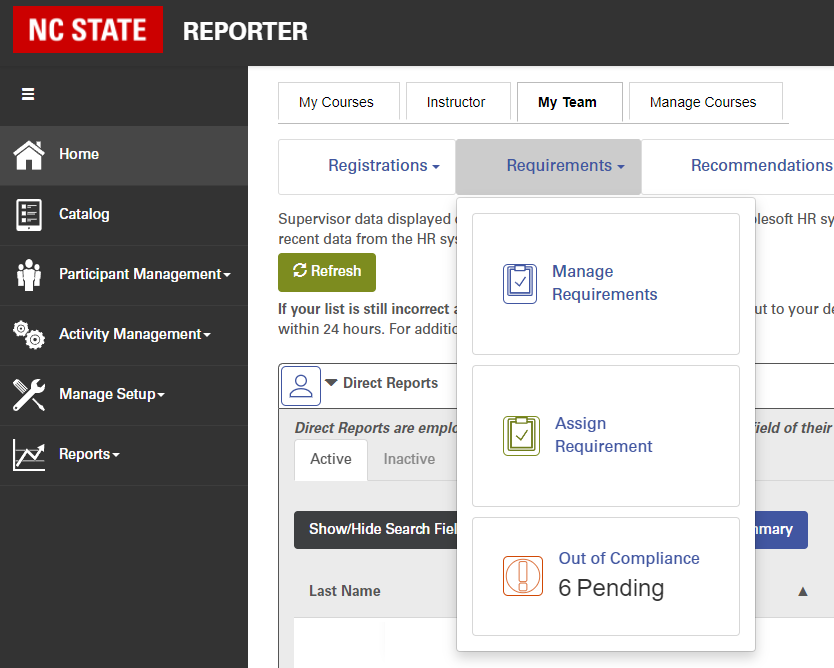Viewport: 834px width, 668px height.
Task: Click the Refresh button
Action: click(x=327, y=272)
